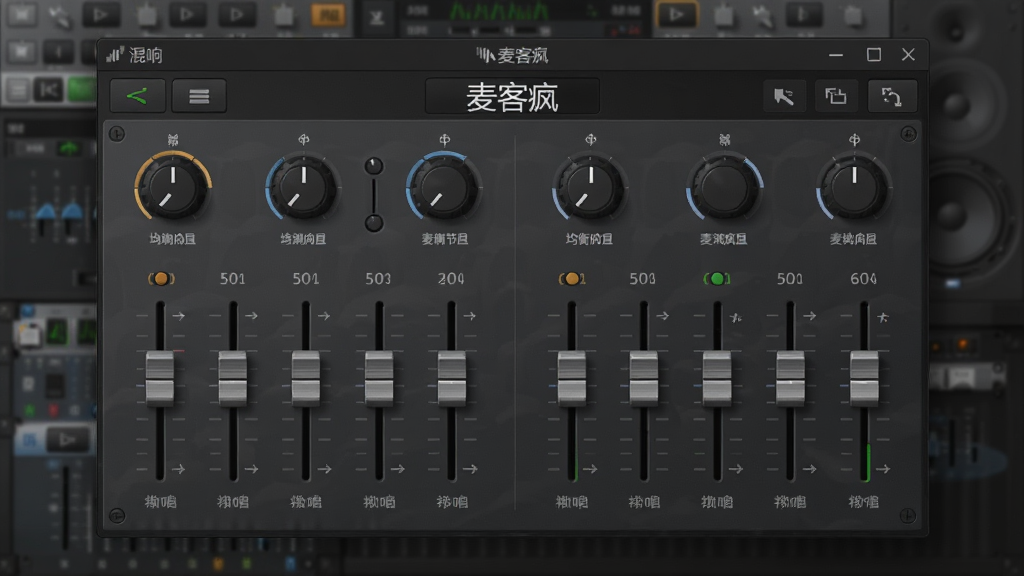Click the 混响 label in title bar
Image resolution: width=1024 pixels, height=576 pixels.
point(145,56)
